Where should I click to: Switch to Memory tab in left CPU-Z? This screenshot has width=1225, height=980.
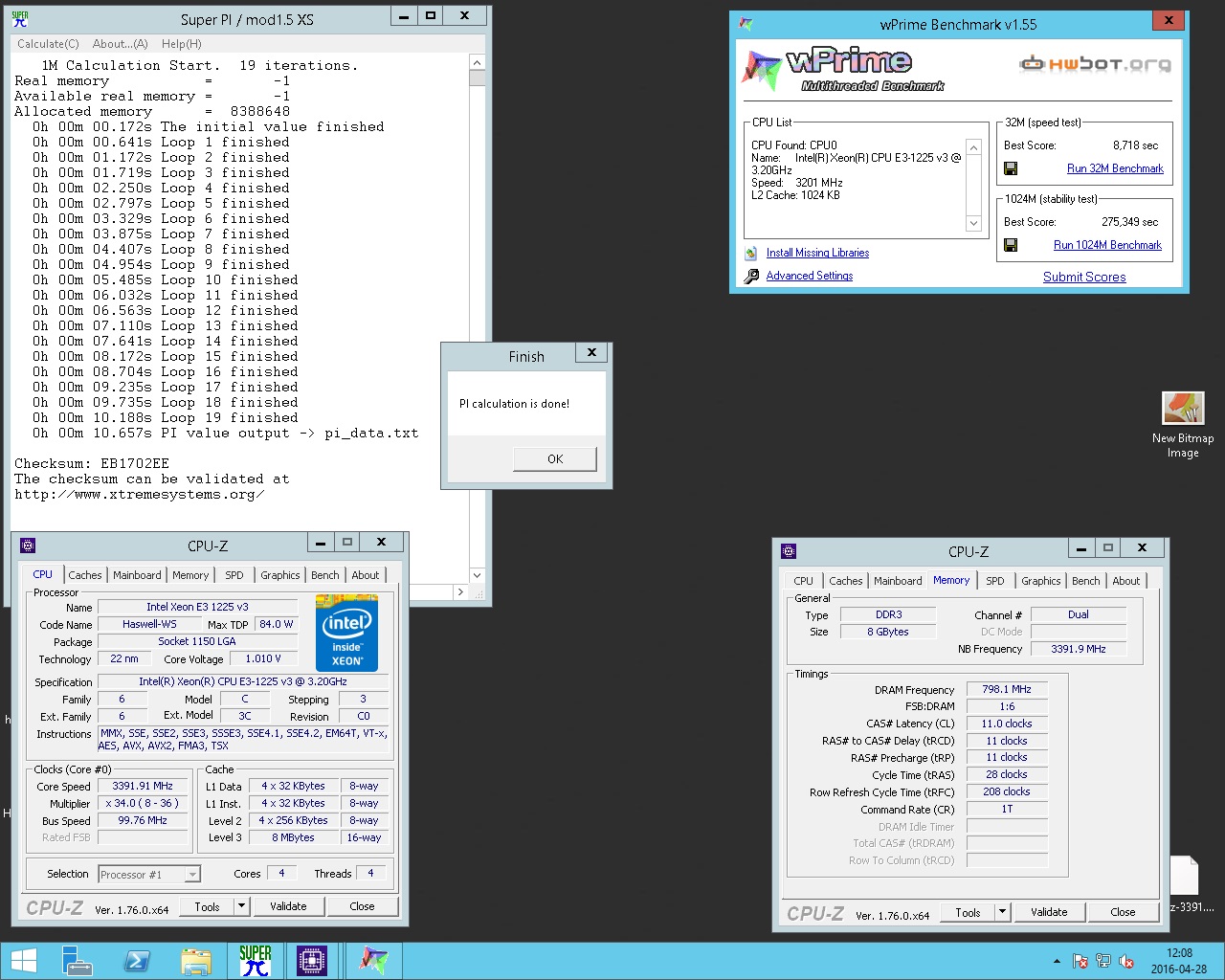pos(190,575)
